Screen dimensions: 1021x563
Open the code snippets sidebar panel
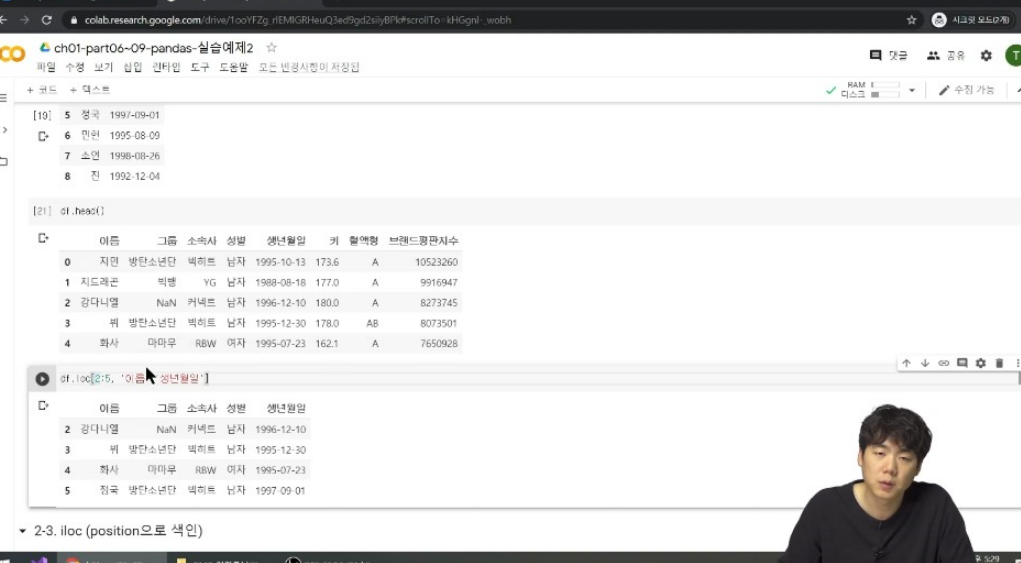pyautogui.click(x=4, y=130)
